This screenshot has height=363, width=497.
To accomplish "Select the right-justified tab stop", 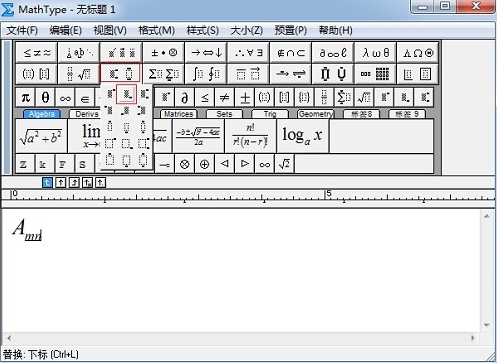I will (x=74, y=182).
